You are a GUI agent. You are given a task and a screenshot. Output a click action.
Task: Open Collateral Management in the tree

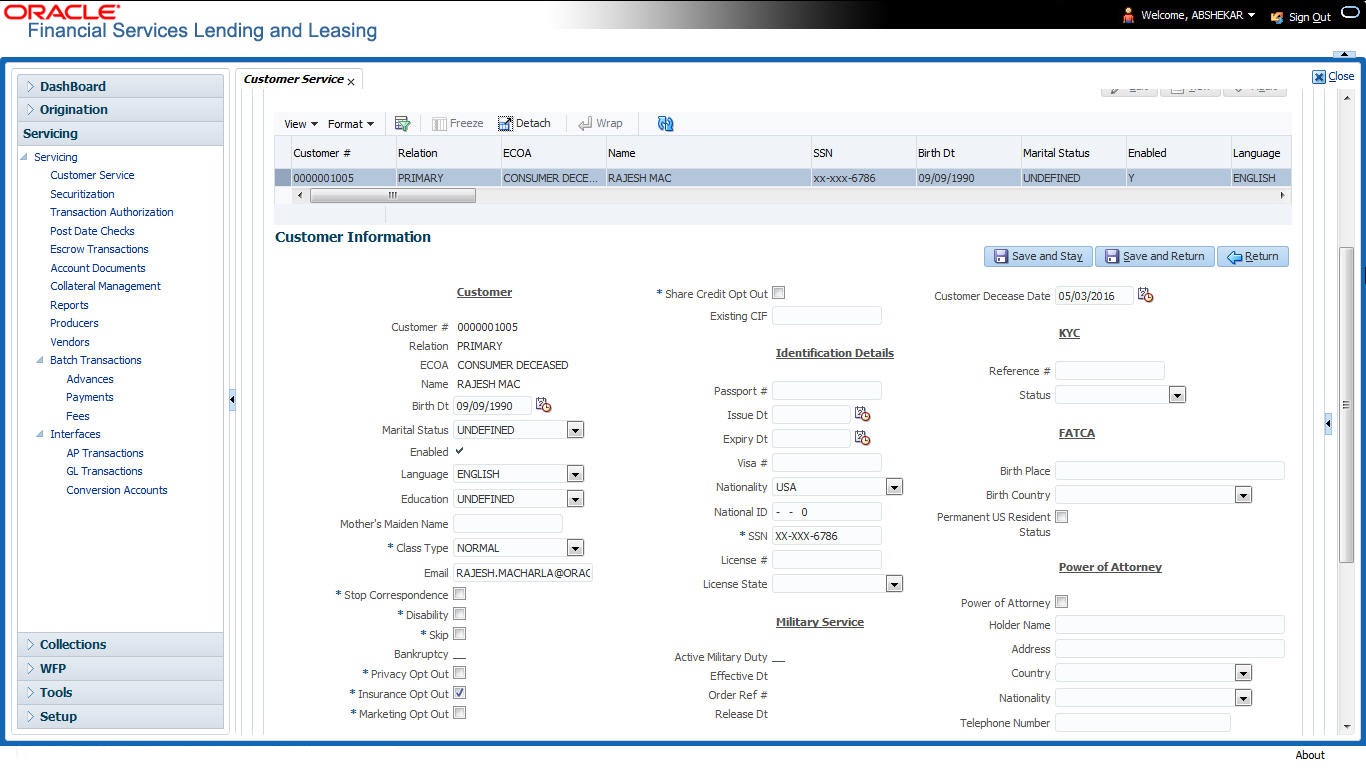pyautogui.click(x=105, y=286)
